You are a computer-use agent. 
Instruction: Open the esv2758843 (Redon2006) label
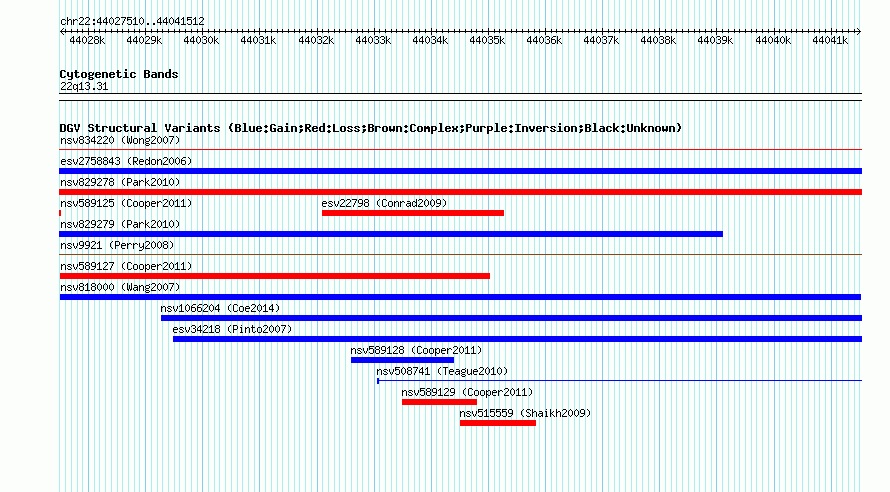pyautogui.click(x=126, y=161)
